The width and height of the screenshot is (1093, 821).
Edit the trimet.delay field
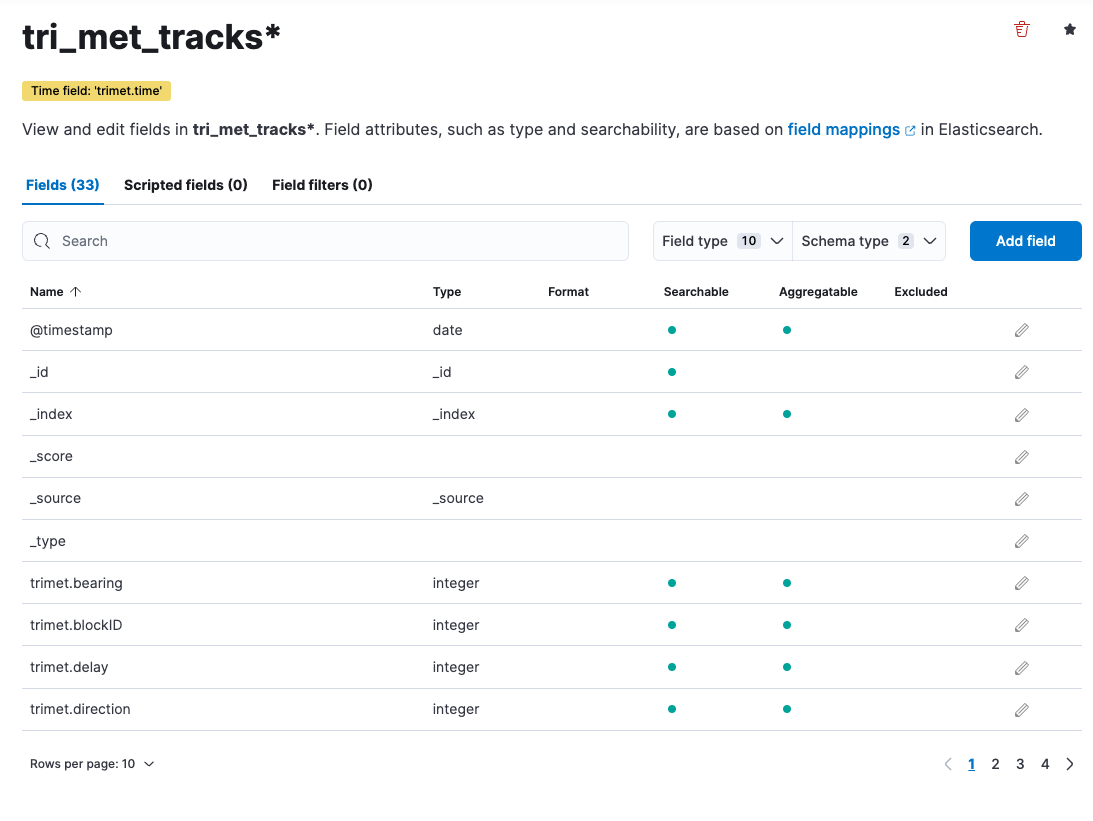[x=1021, y=667]
